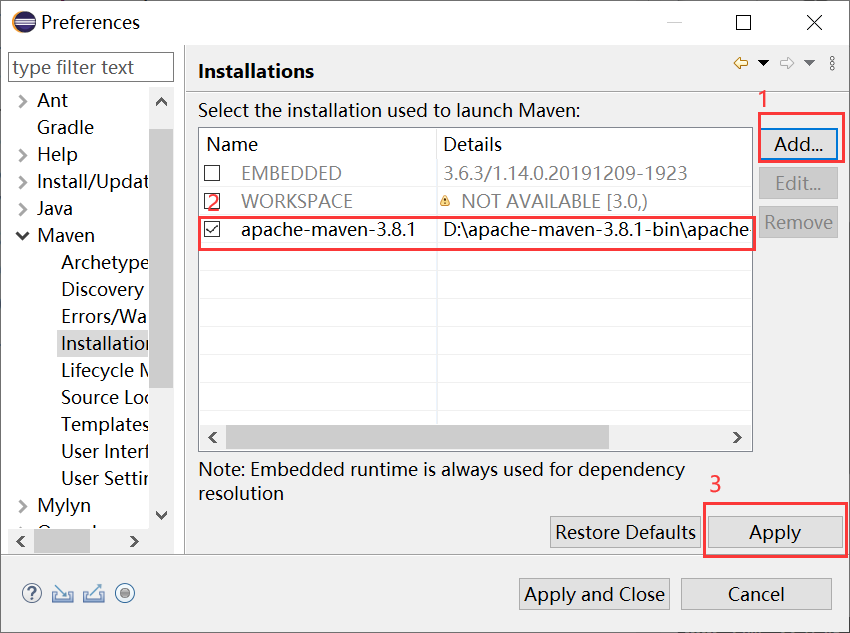Go back with the yellow arrow
This screenshot has height=633, width=850.
pyautogui.click(x=741, y=63)
